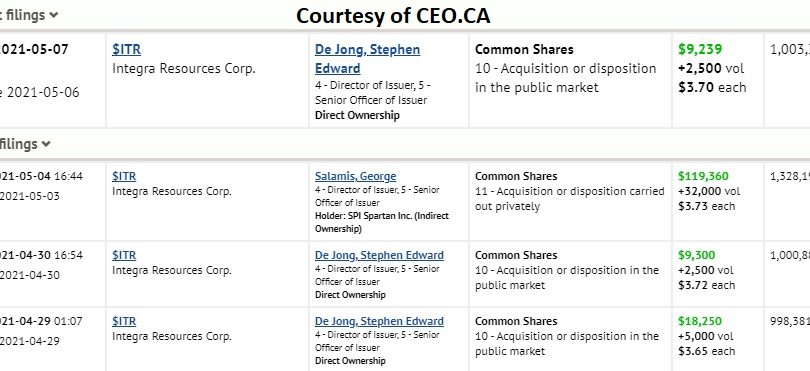Open the $ITR ticker link in the 2021-05-07 filing
This screenshot has width=810, height=371.
coord(126,50)
